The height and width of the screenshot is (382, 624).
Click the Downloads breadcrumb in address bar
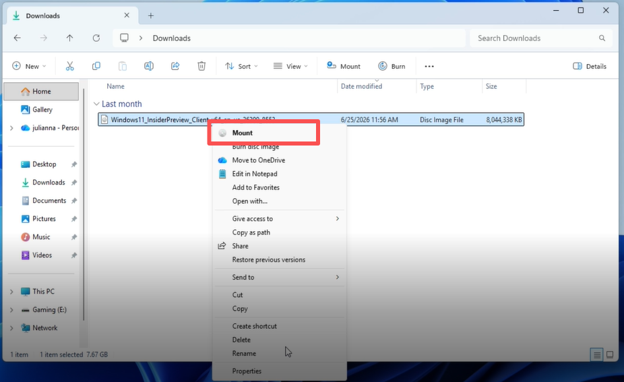pos(172,38)
